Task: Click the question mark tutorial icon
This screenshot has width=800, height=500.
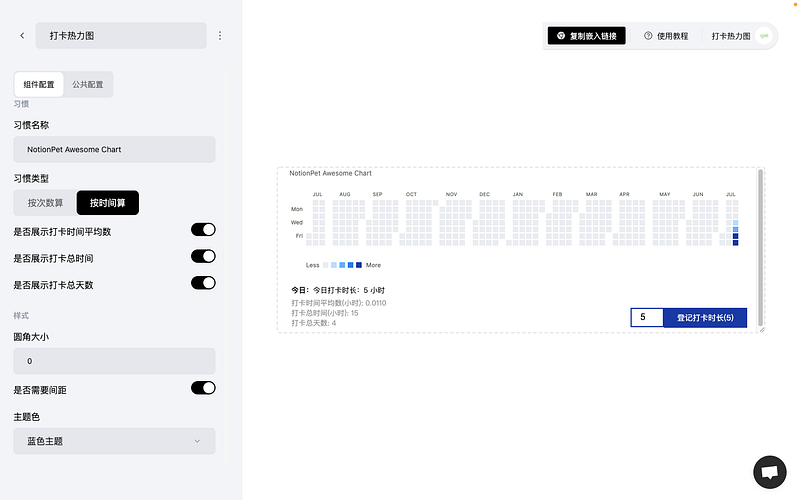Action: pyautogui.click(x=648, y=36)
